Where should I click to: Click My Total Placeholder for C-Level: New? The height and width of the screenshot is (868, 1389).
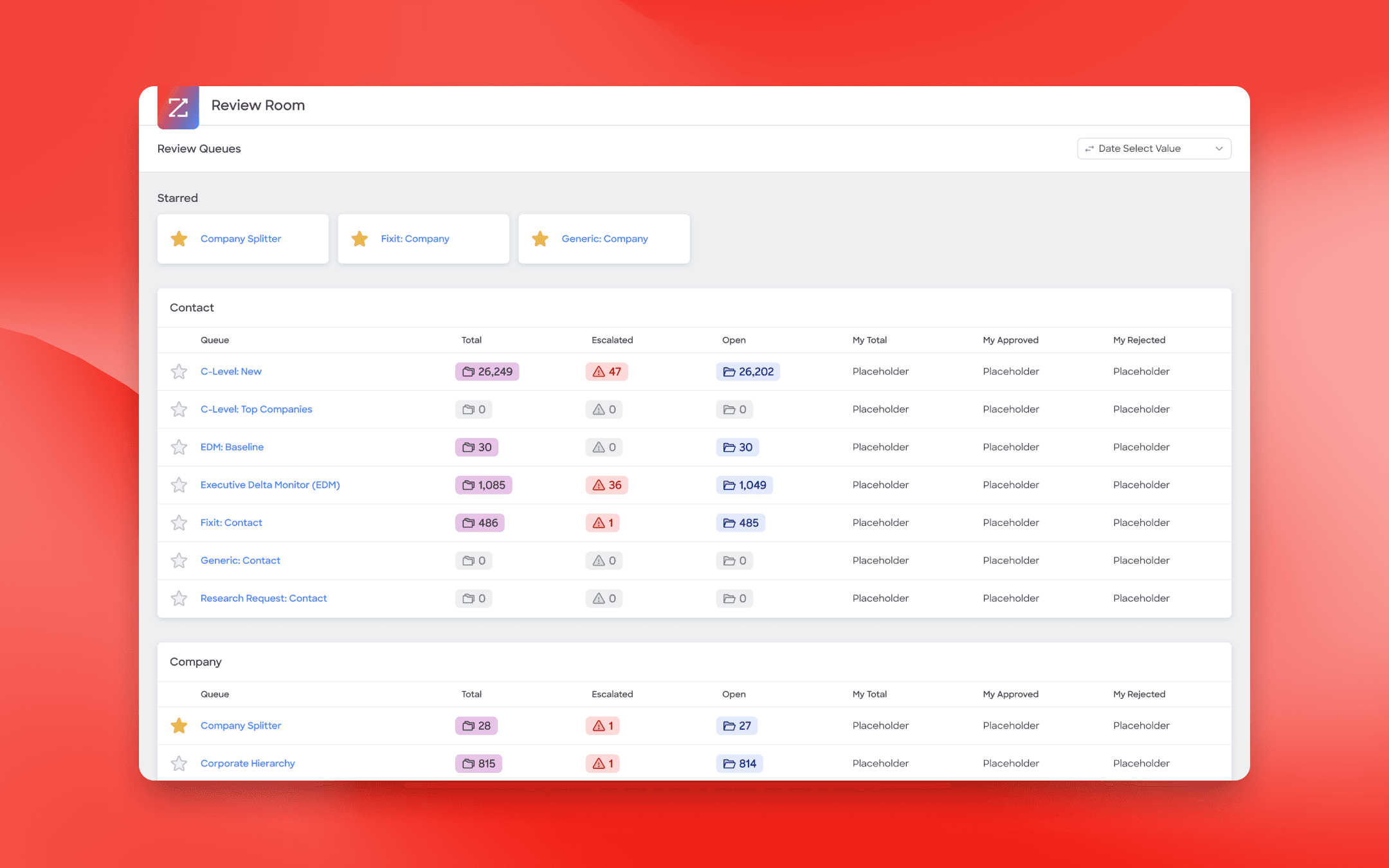(x=880, y=372)
